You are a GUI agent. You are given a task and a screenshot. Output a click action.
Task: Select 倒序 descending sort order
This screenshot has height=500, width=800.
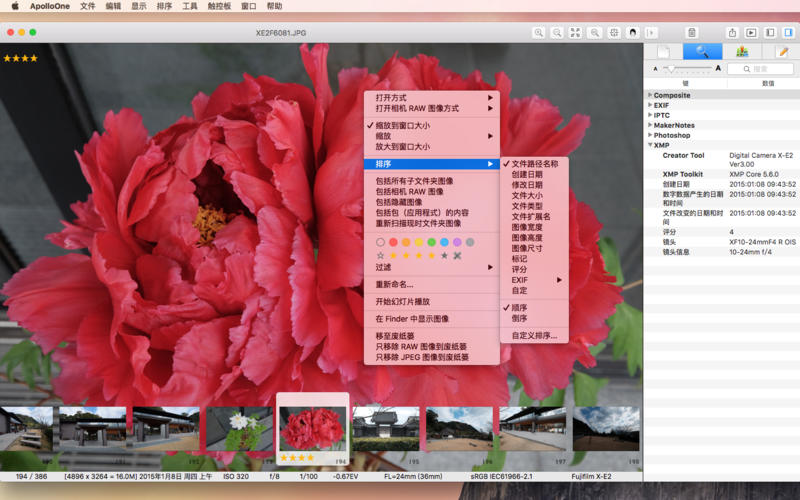(534, 318)
